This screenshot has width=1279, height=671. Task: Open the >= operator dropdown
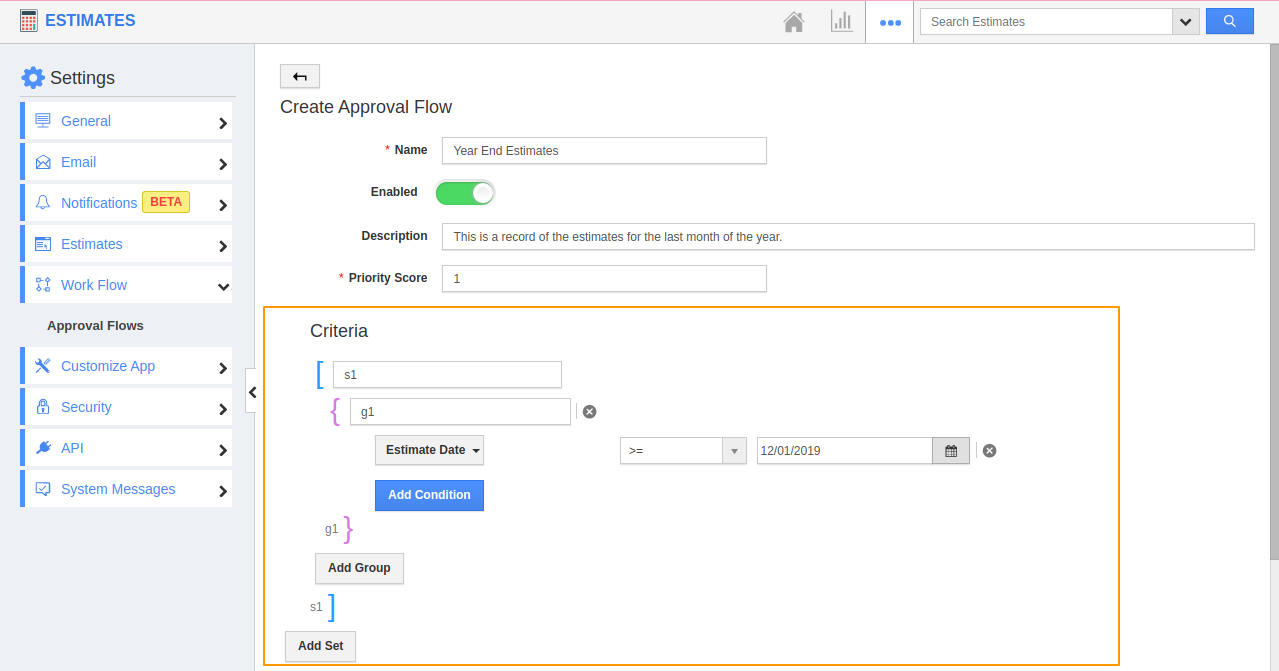(682, 451)
